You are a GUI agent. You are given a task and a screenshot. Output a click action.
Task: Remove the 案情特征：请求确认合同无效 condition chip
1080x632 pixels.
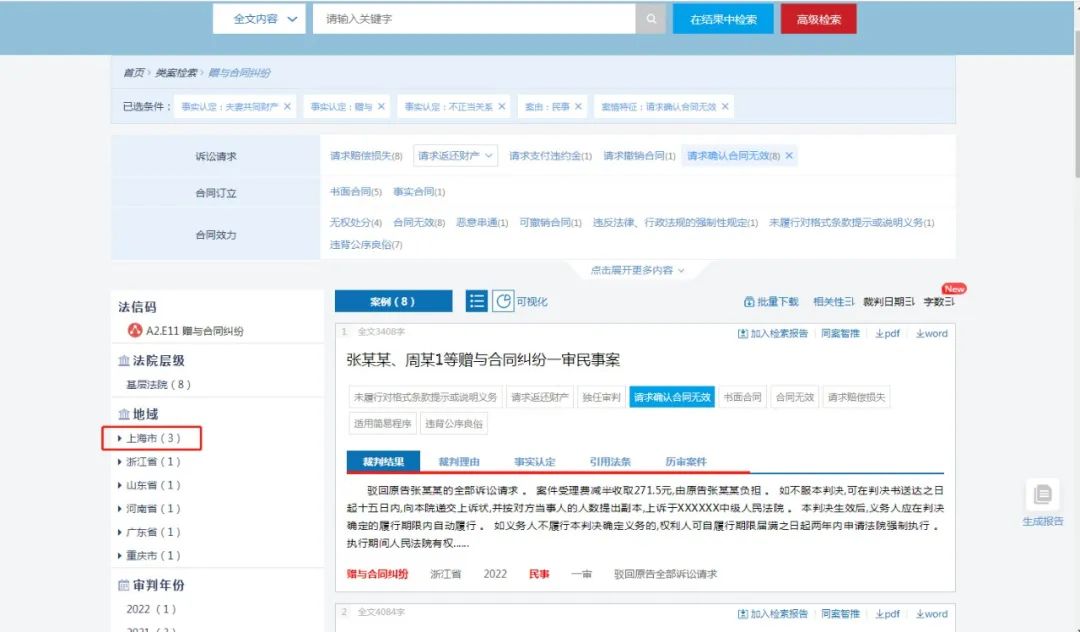pyautogui.click(x=725, y=107)
